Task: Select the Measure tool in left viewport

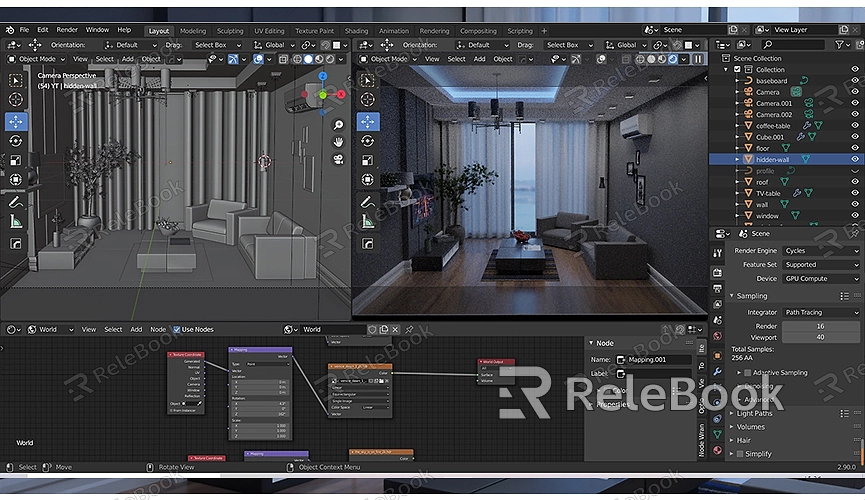Action: tap(15, 222)
